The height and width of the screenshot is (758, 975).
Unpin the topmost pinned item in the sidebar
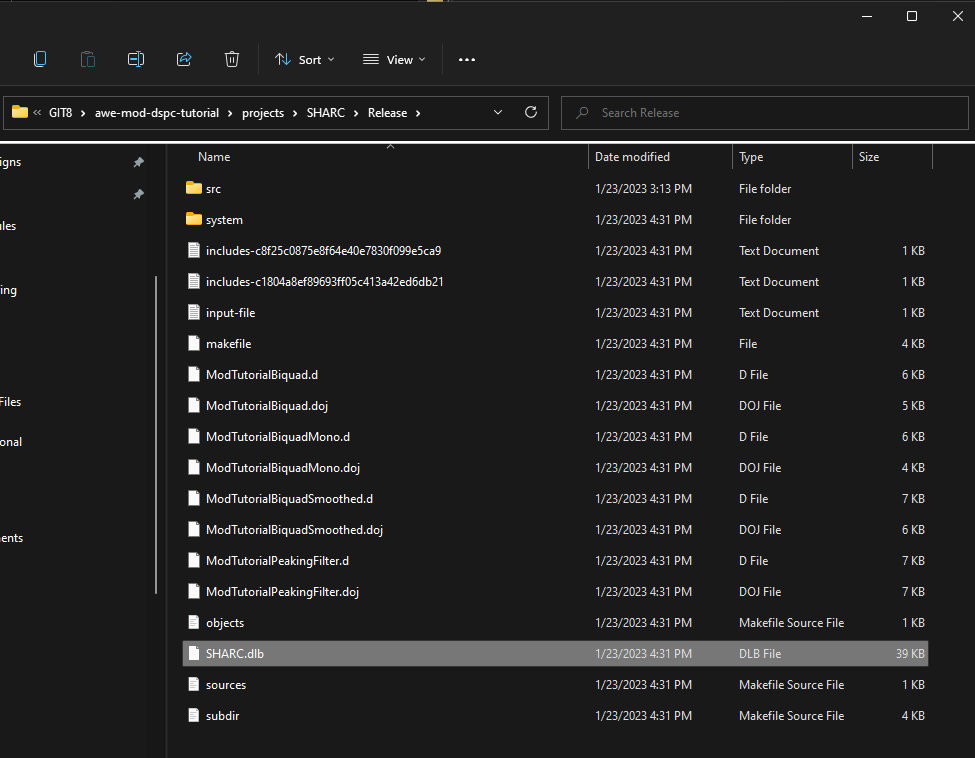click(x=139, y=162)
